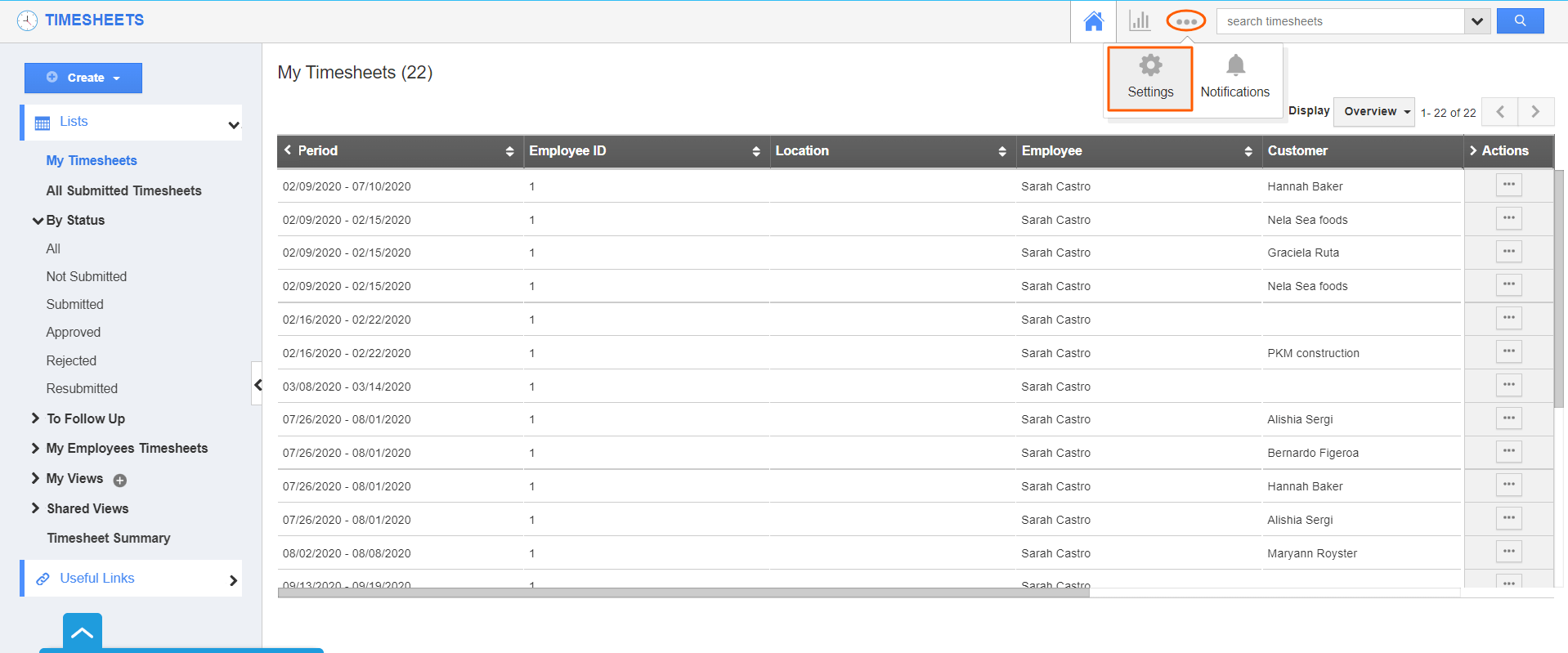Image resolution: width=1568 pixels, height=653 pixels.
Task: Open the Notifications bell icon
Action: (x=1235, y=78)
